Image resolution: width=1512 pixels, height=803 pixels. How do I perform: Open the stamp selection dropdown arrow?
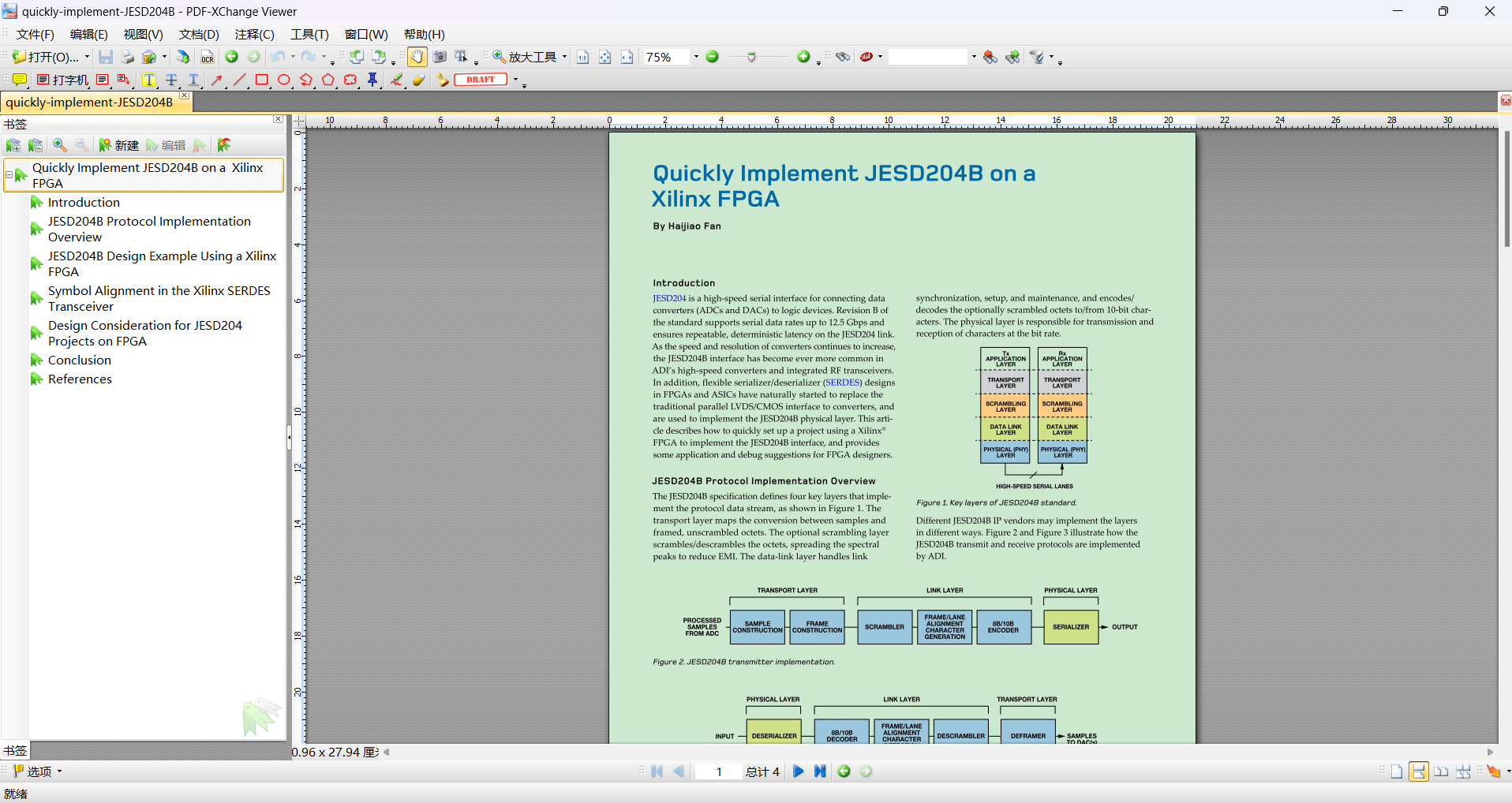[516, 80]
